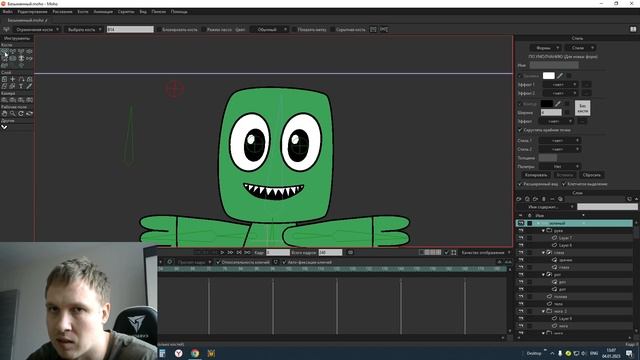Collapse the руки layer group
This screenshot has height=360, width=640.
tap(543, 231)
